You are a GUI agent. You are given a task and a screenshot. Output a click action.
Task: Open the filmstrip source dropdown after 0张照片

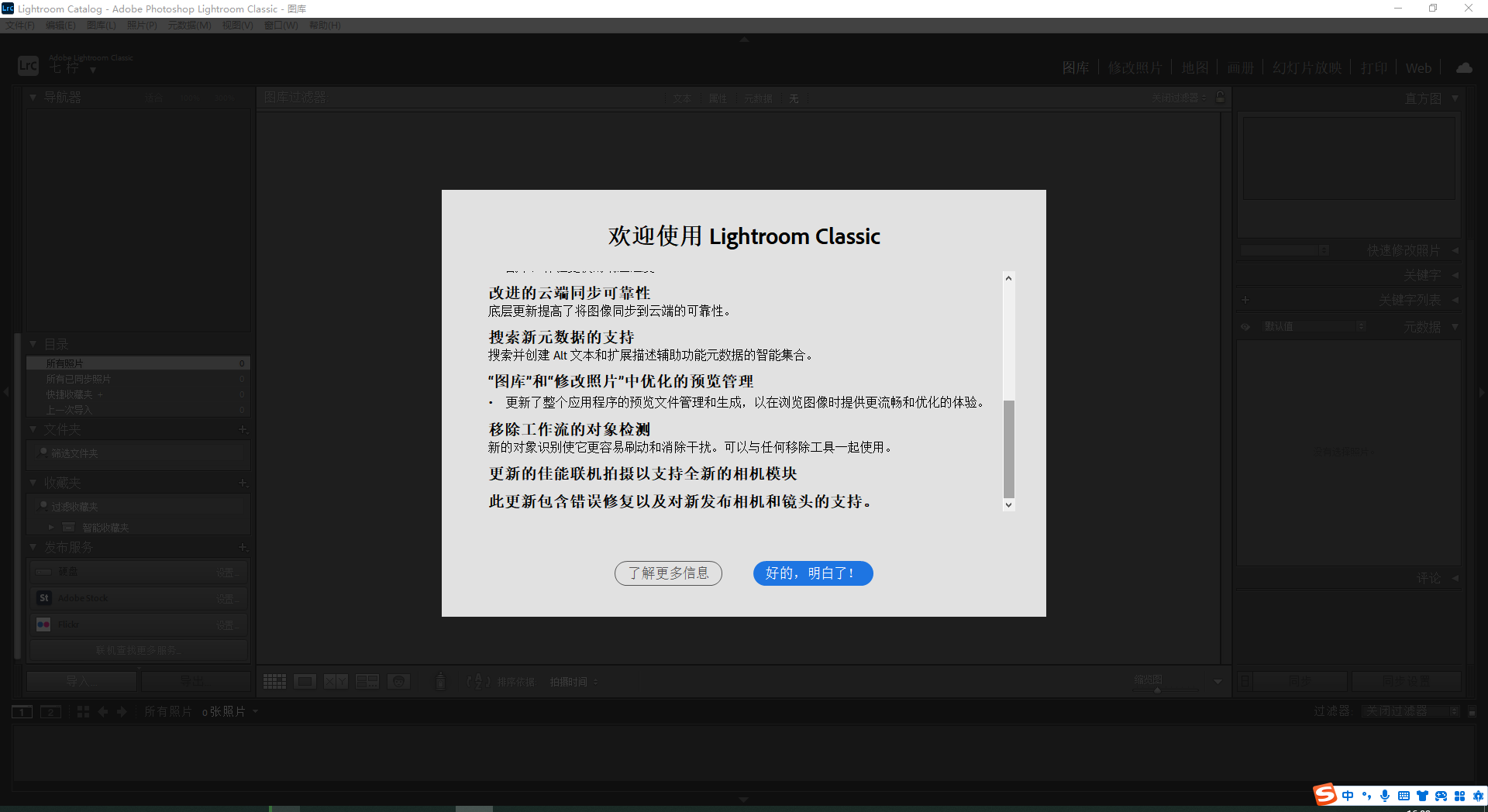click(x=255, y=711)
